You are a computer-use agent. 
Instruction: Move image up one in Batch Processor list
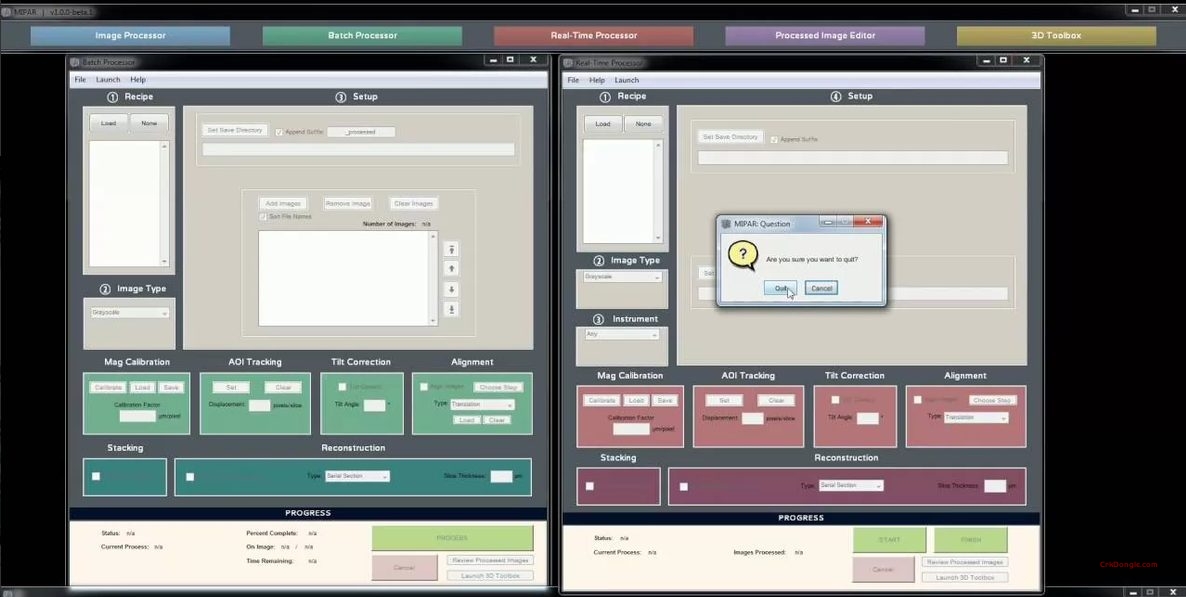(x=451, y=269)
